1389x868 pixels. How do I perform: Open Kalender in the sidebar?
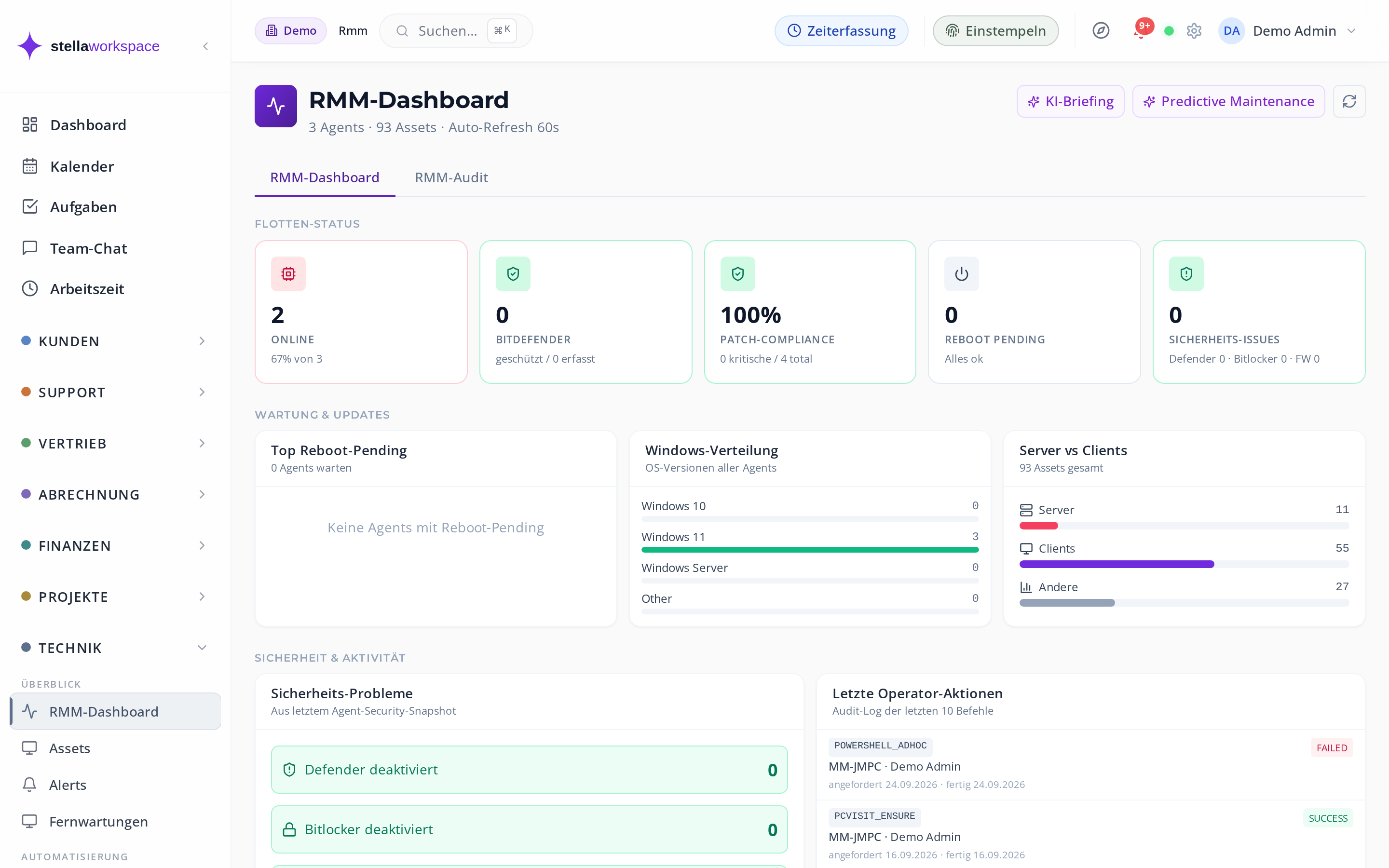pos(115,166)
